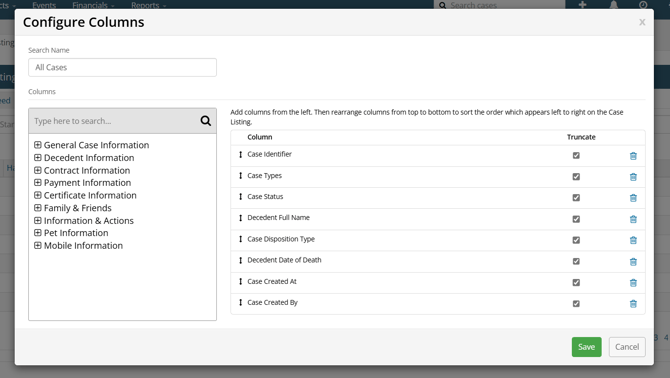Toggle Truncate for Case Identifier
Viewport: 670px width, 378px height.
(576, 155)
